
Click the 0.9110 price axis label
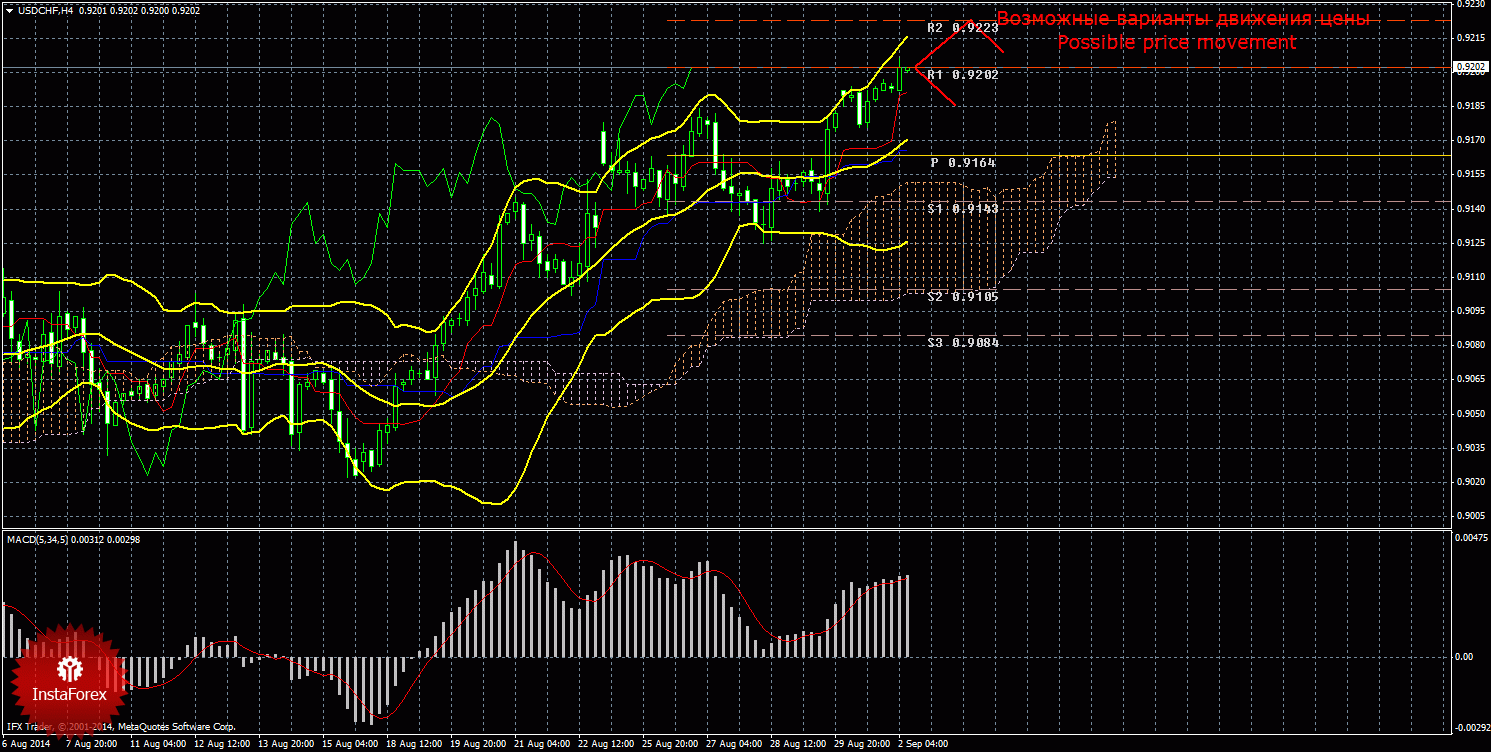click(x=1470, y=277)
